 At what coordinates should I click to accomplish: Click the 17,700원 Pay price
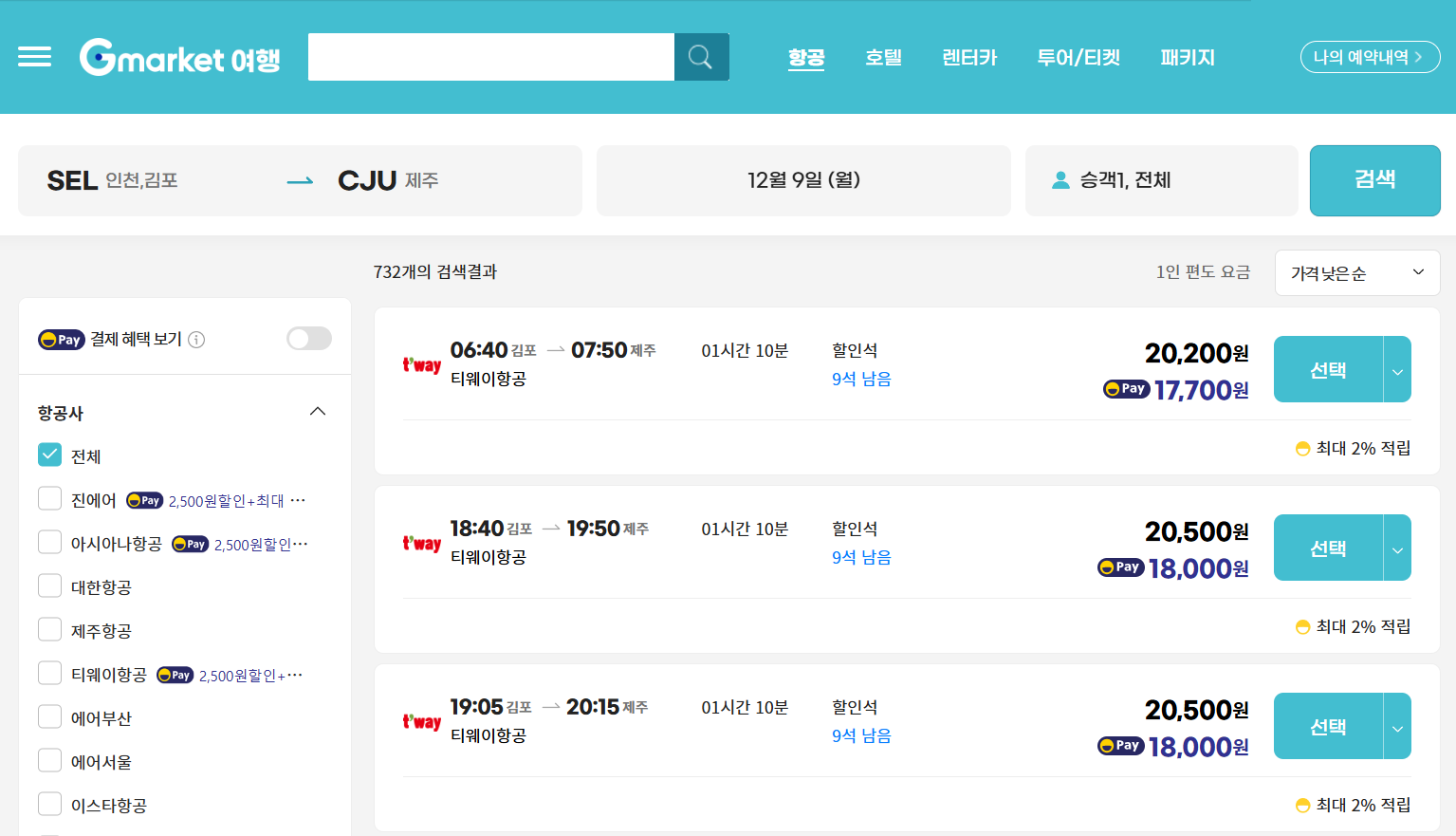tap(1202, 390)
